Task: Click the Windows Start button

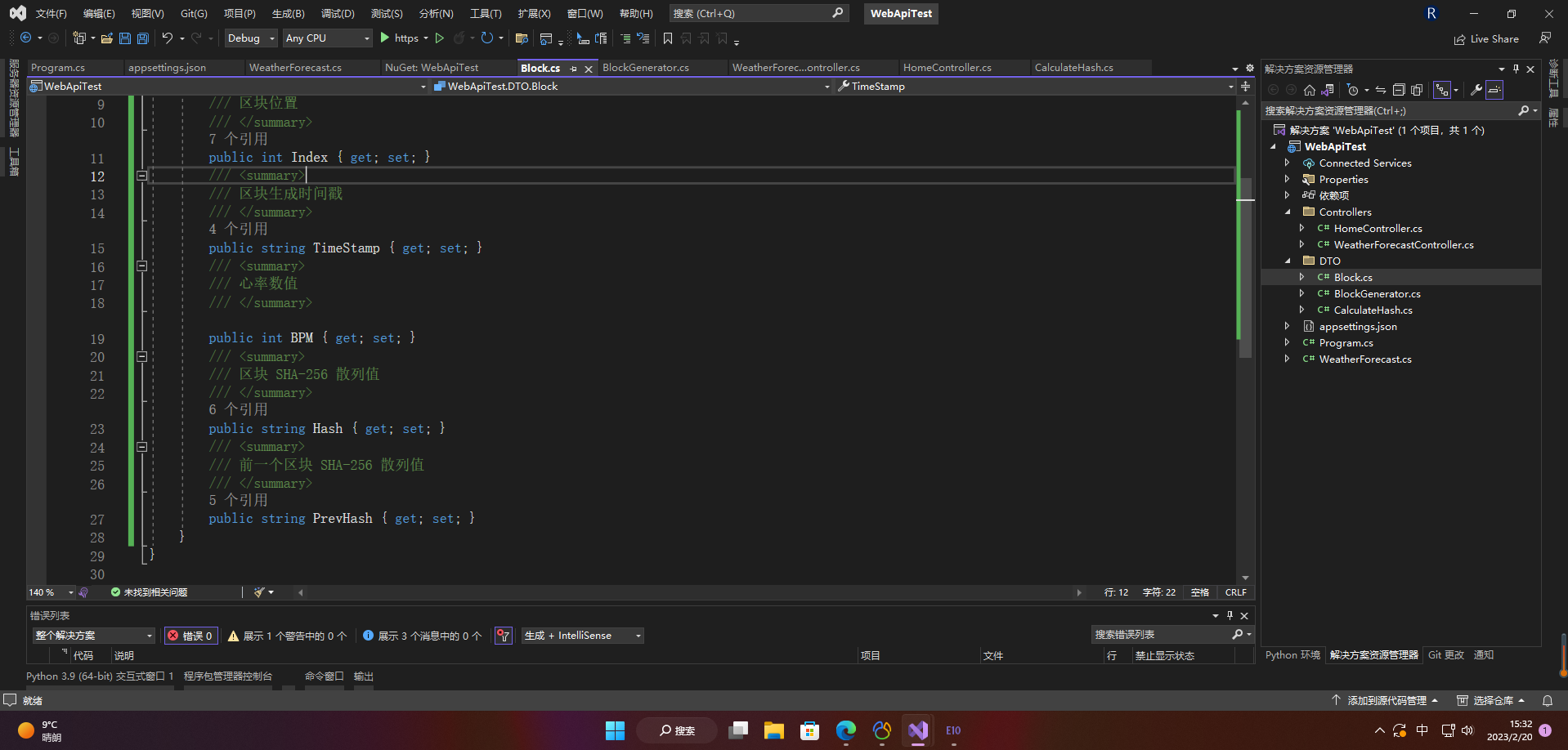Action: coord(616,730)
